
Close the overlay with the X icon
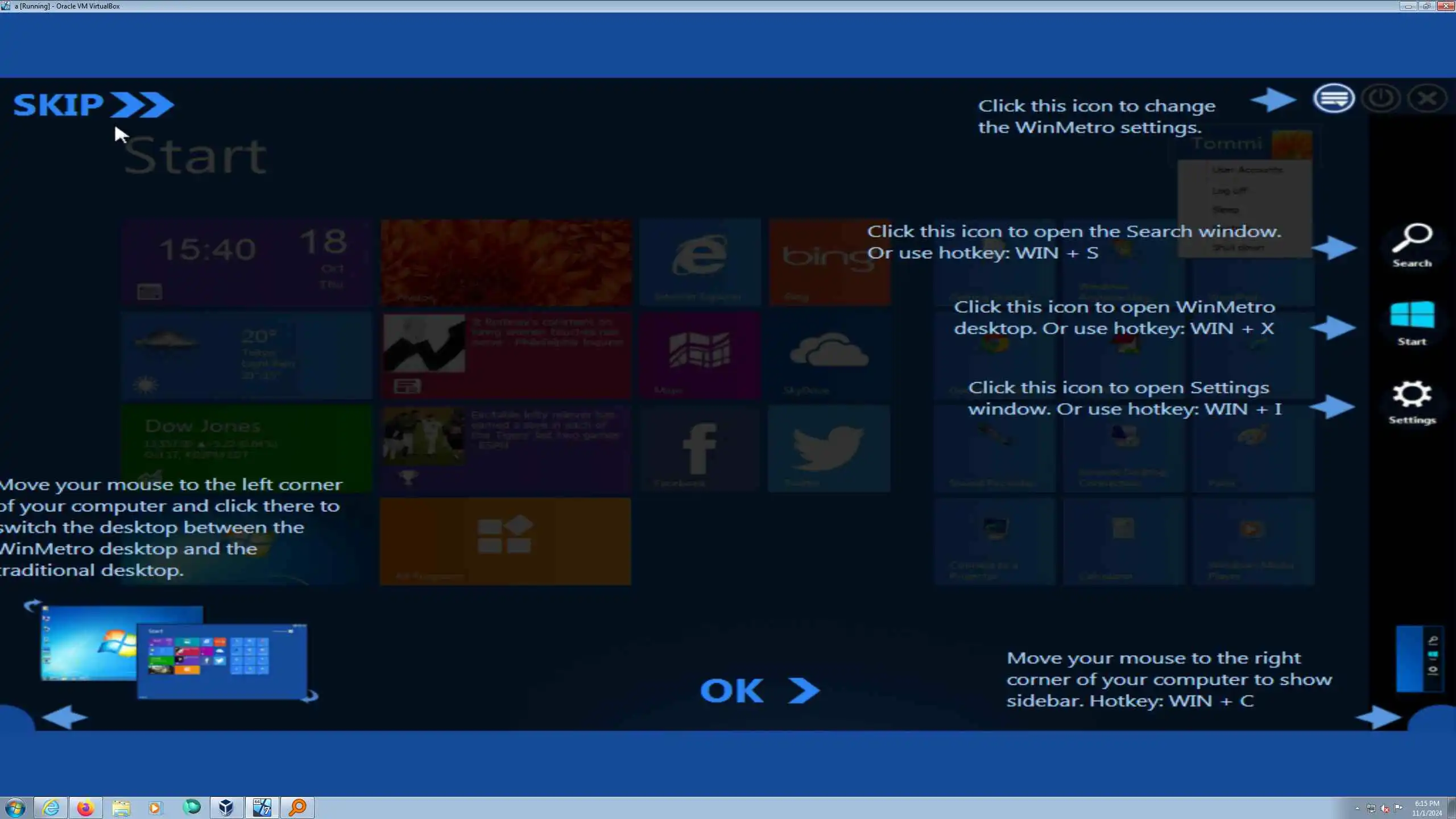coord(1428,99)
